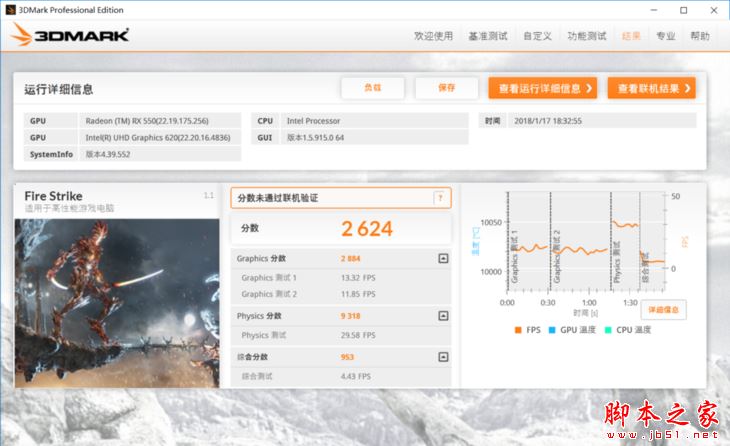The width and height of the screenshot is (730, 446).
Task: Close the 3DMark window
Action: 714,10
